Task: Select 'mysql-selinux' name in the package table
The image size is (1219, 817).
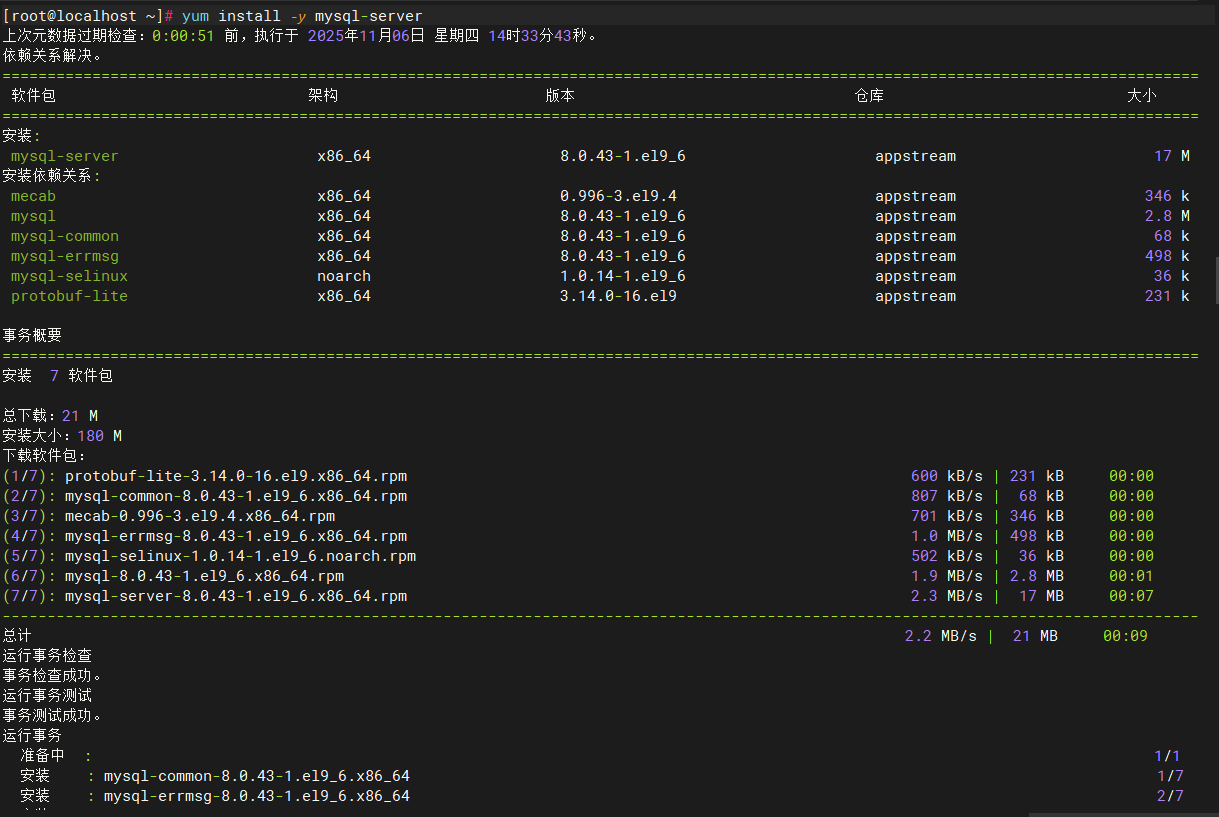Action: pyautogui.click(x=69, y=276)
